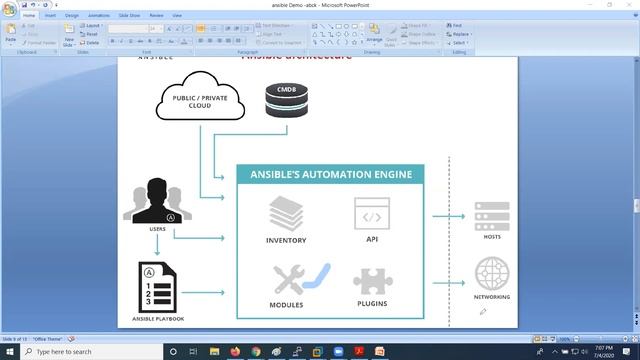
Task: Clear all text formatting
Action: 188,29
